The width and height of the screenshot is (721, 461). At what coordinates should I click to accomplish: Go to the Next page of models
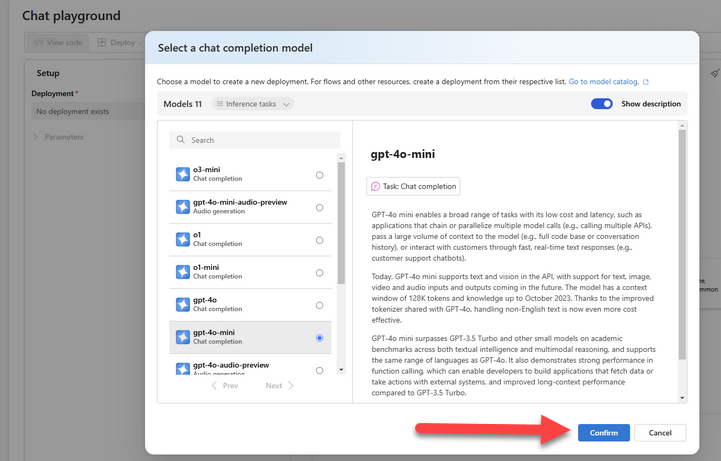click(x=279, y=386)
